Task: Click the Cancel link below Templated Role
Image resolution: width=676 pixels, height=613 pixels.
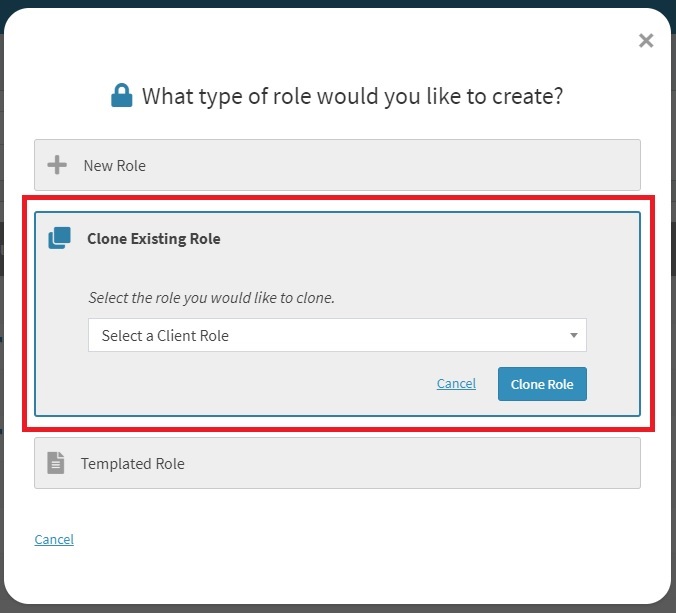Action: coord(54,539)
